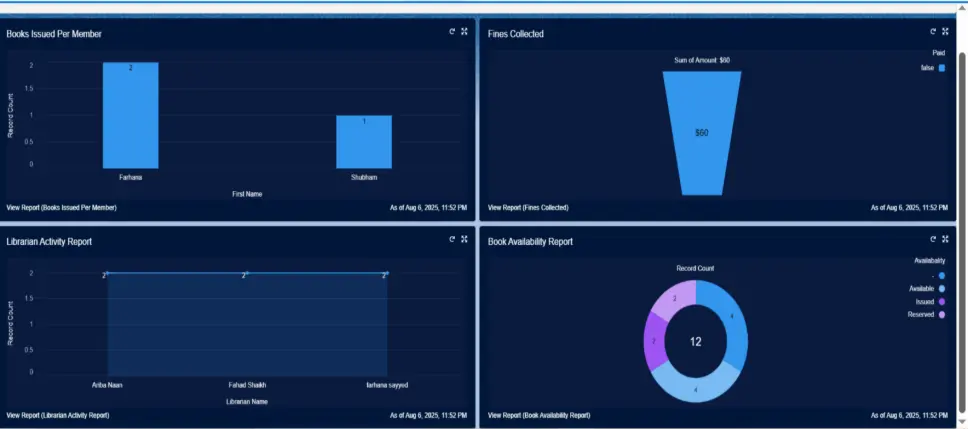Select the Issued legend swatch
The width and height of the screenshot is (969, 429).
coord(941,301)
